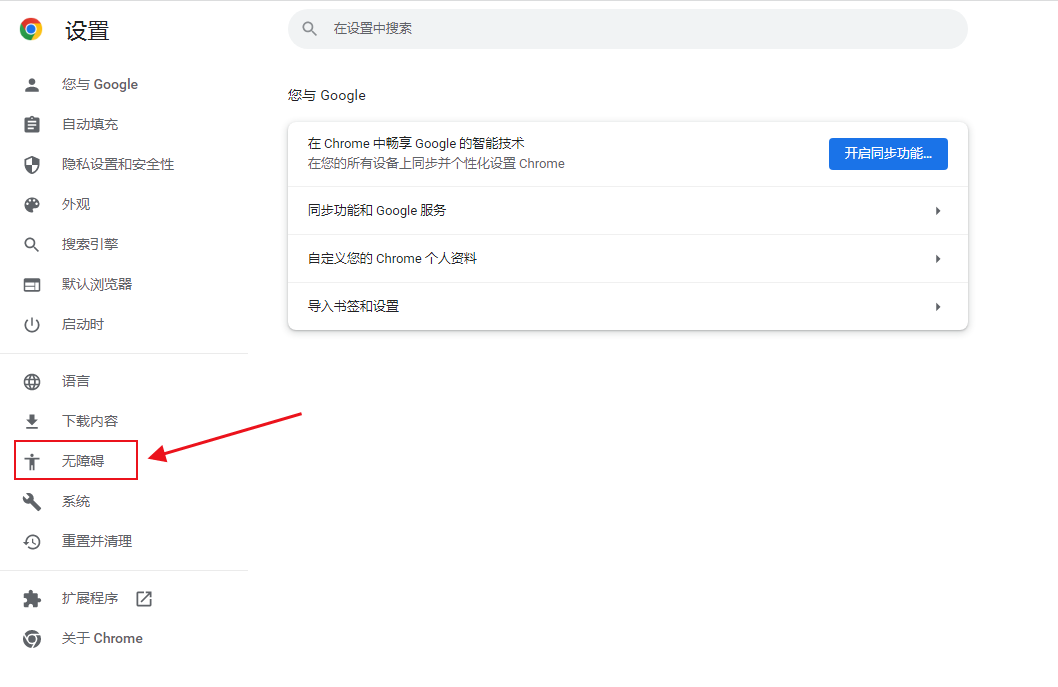1058x687 pixels.
Task: Click the text 在 Chrome 中畅享 Google 的智能技术
Action: [x=416, y=143]
